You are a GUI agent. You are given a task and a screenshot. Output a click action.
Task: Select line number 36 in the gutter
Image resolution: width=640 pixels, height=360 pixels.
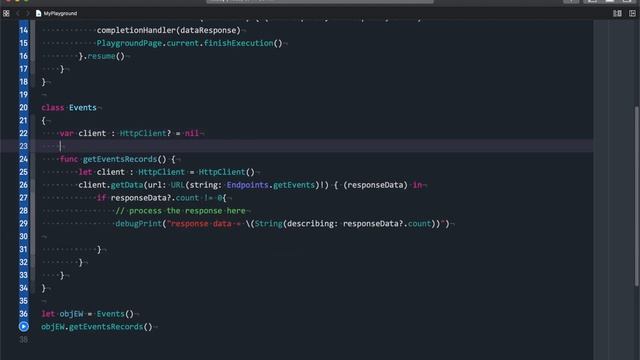point(23,314)
